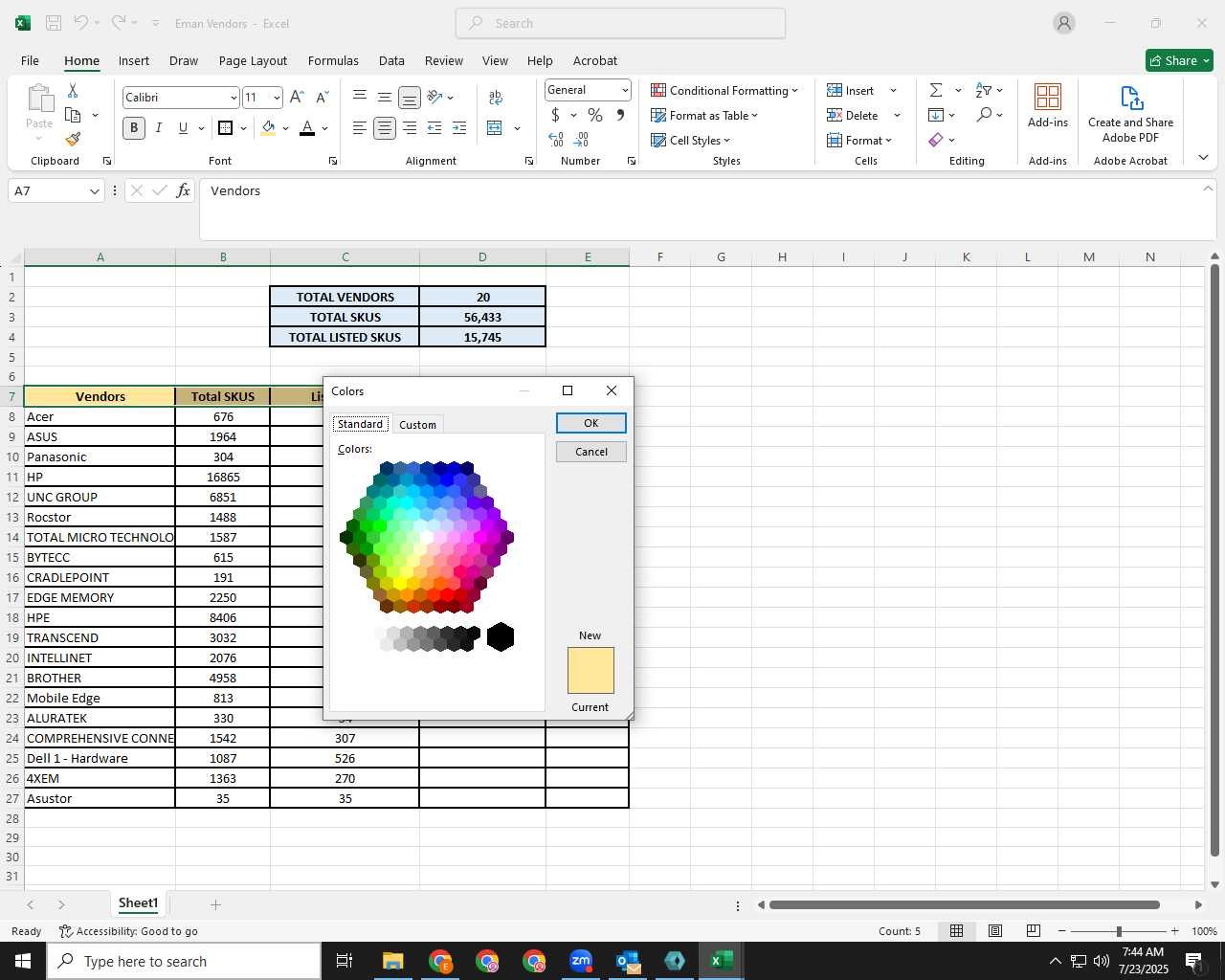This screenshot has height=980, width=1225.
Task: Open the Insert ribbon tab
Action: pos(134,60)
